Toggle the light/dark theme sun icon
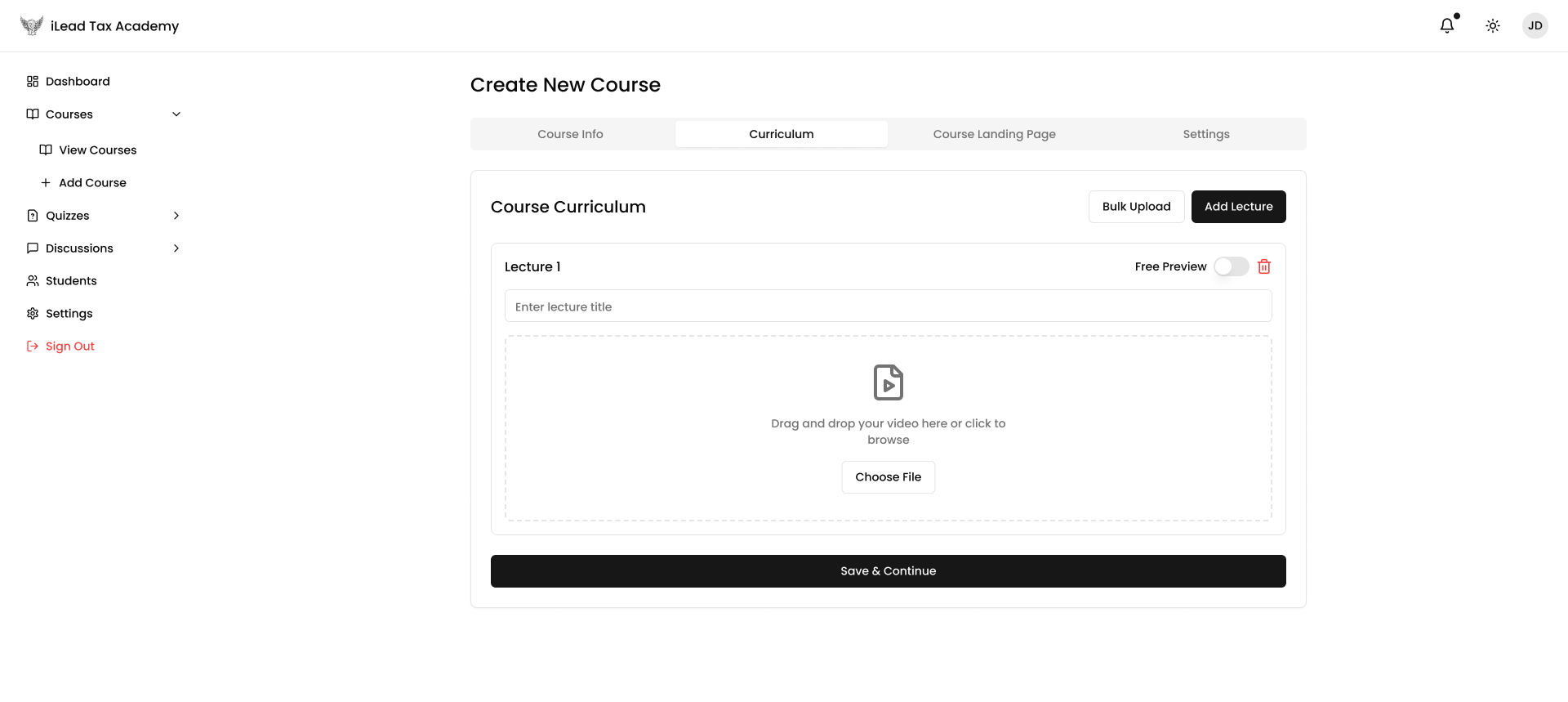 point(1492,25)
